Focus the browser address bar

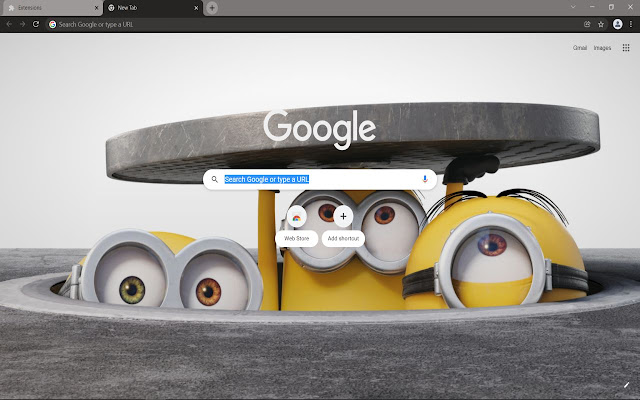pyautogui.click(x=314, y=24)
